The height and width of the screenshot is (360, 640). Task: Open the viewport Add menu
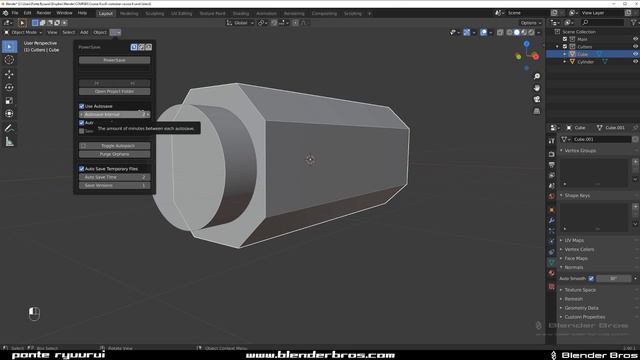click(x=84, y=32)
